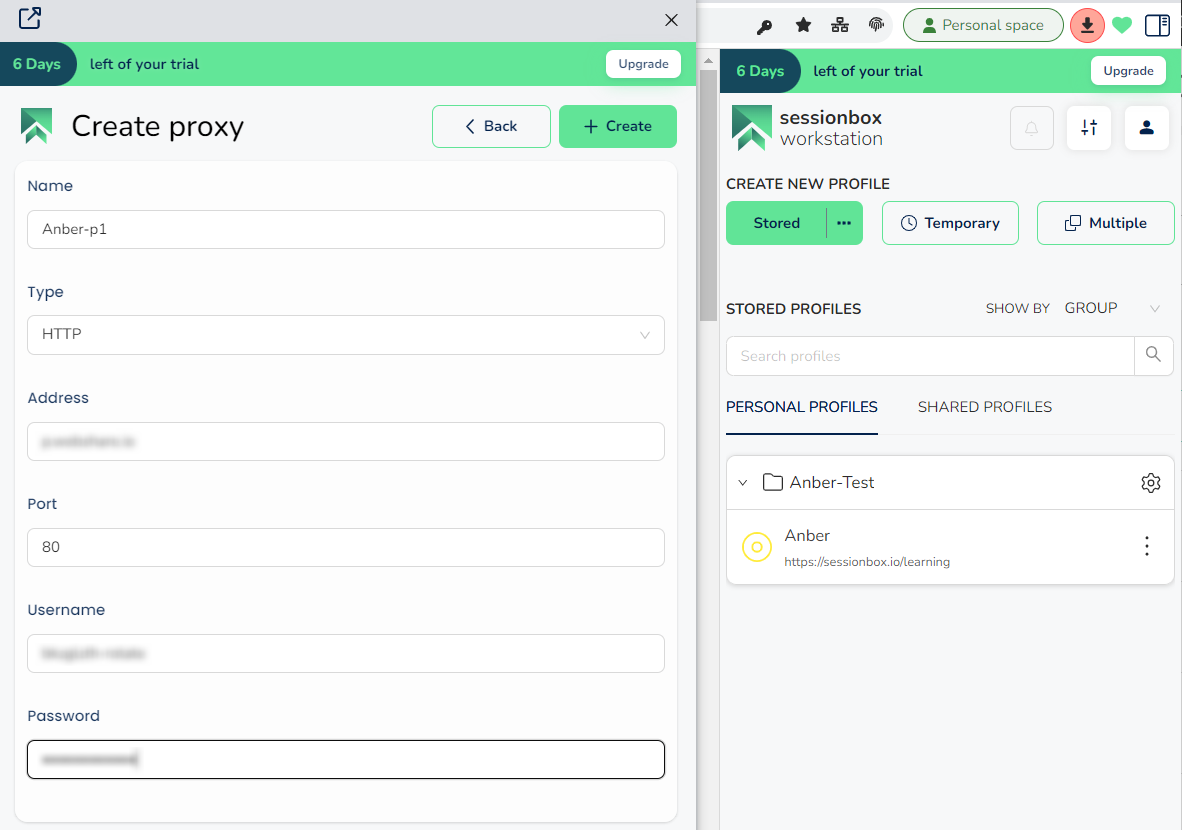
Task: Close the Create proxy panel
Action: pos(671,20)
